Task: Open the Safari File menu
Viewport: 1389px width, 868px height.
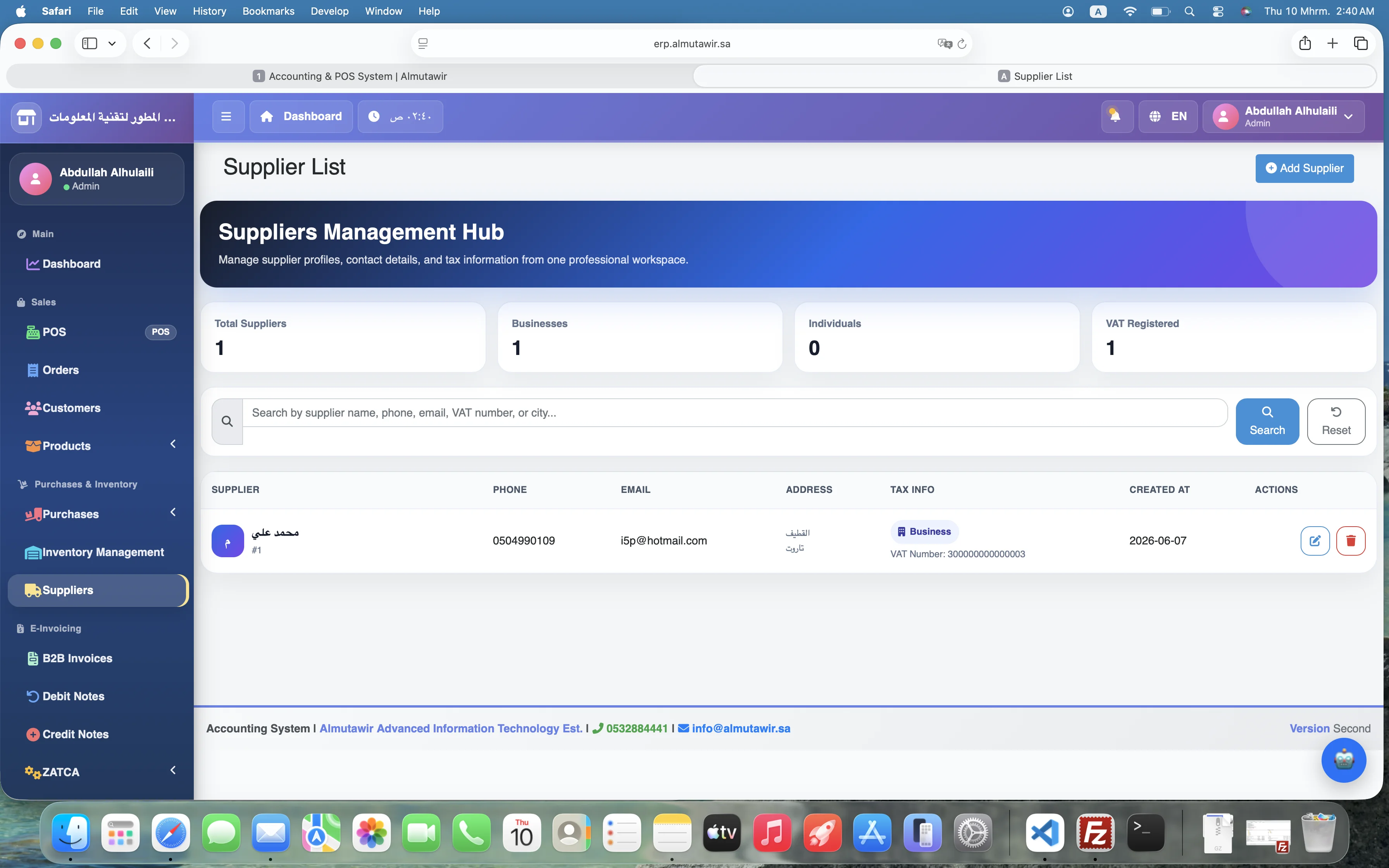Action: pos(95,12)
